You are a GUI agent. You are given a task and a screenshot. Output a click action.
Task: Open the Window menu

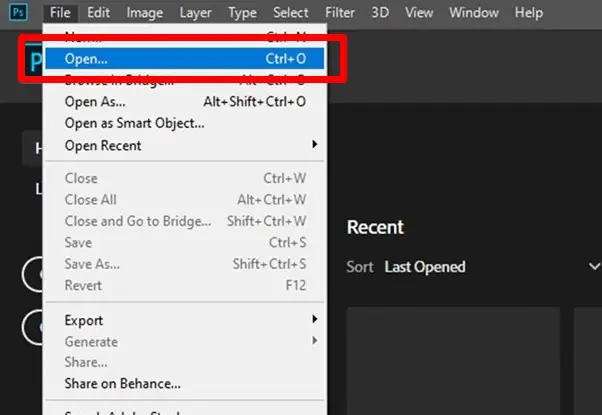click(474, 13)
